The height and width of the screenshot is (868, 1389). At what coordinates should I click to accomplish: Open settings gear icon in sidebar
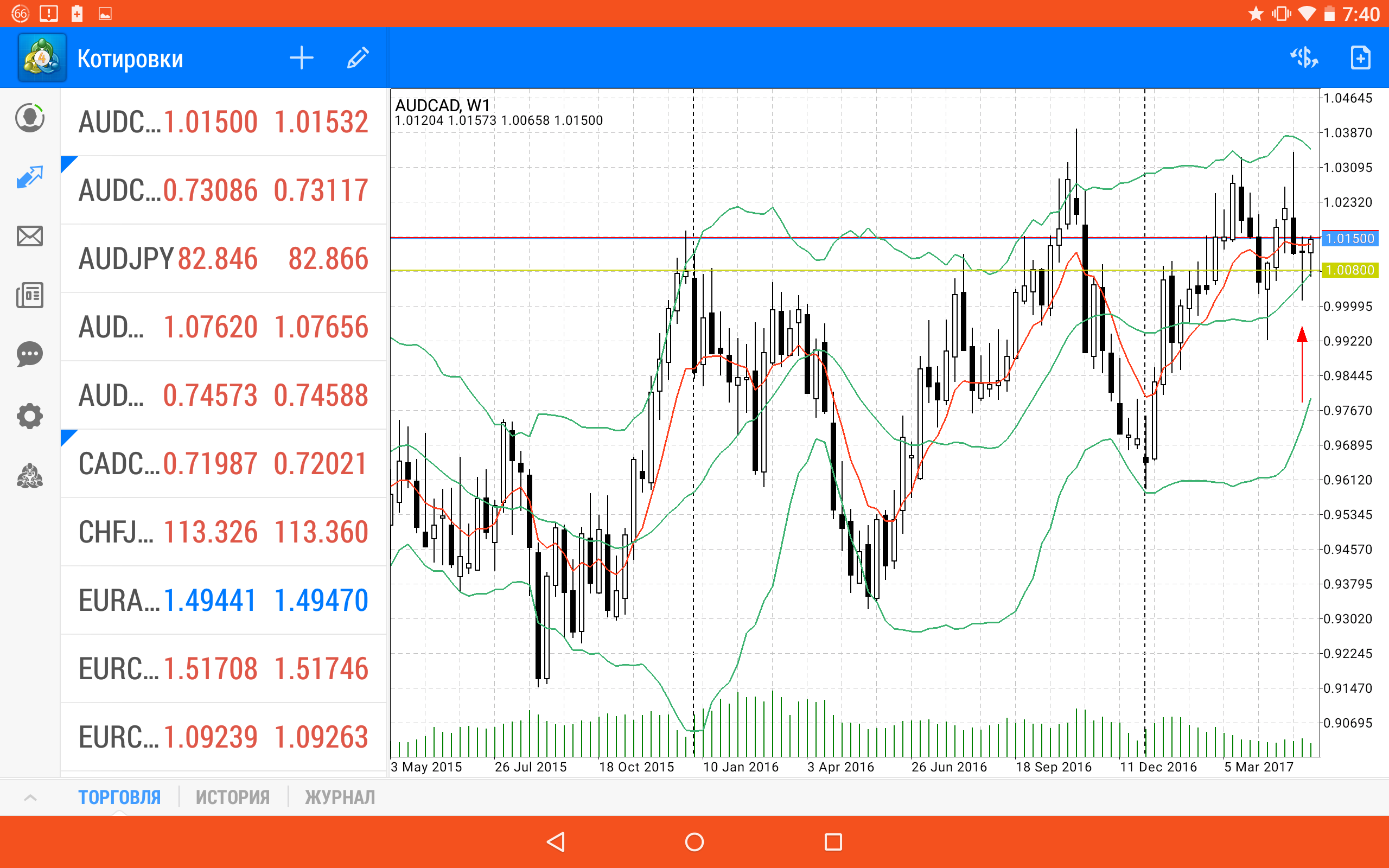(x=30, y=416)
